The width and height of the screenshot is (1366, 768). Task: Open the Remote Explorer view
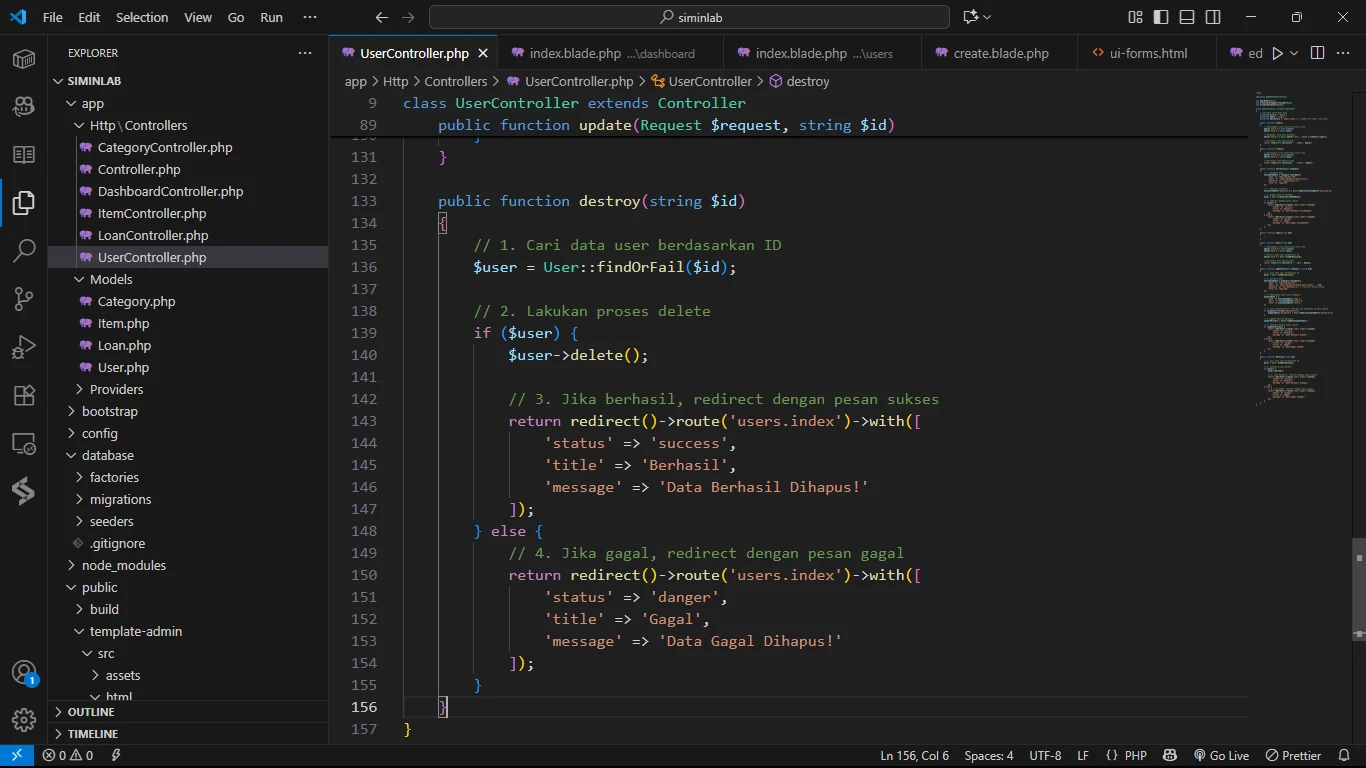(24, 443)
